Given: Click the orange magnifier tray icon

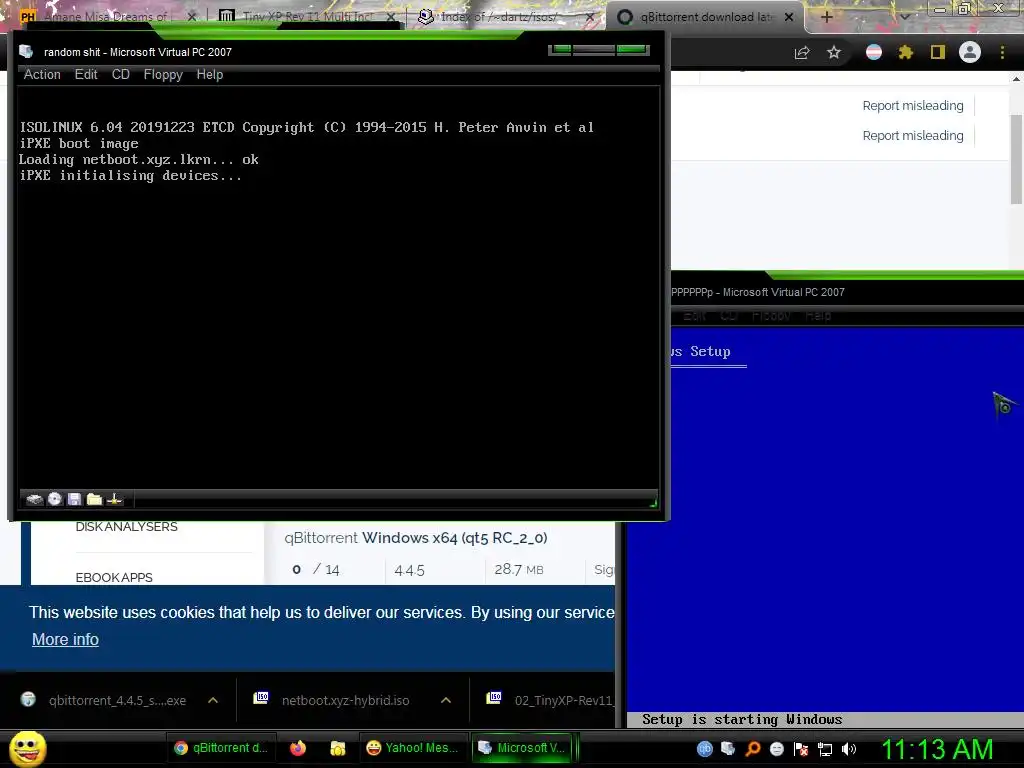Looking at the screenshot, I should (x=752, y=748).
